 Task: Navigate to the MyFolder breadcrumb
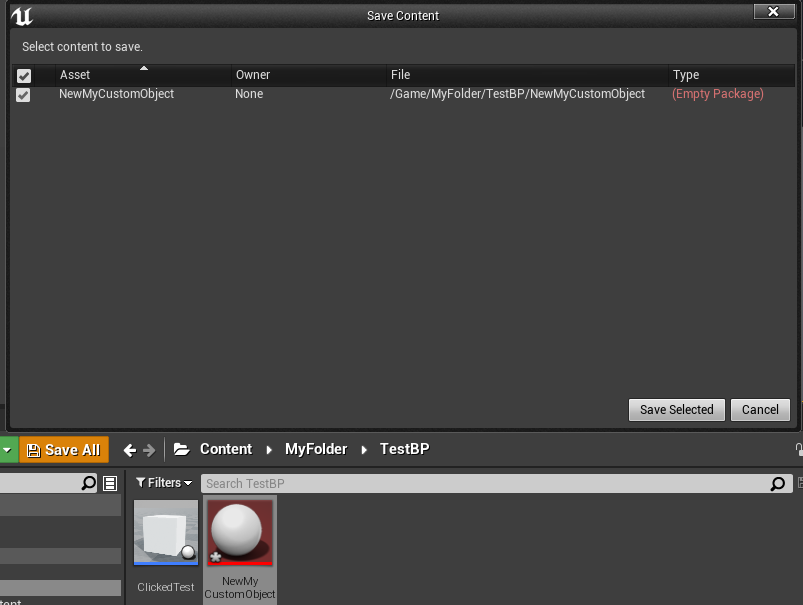click(x=316, y=449)
